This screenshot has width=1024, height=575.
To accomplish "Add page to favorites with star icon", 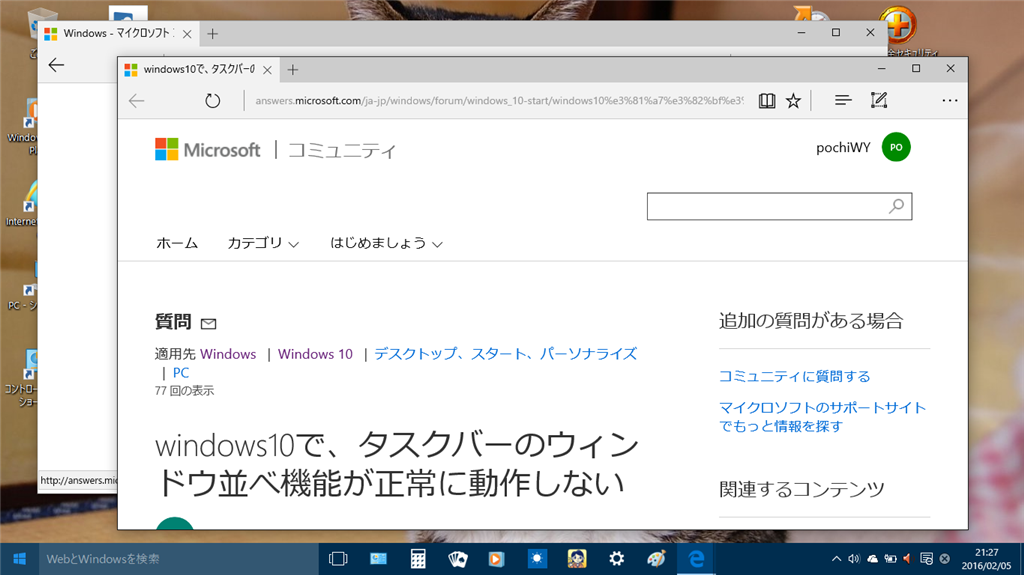I will [x=793, y=101].
